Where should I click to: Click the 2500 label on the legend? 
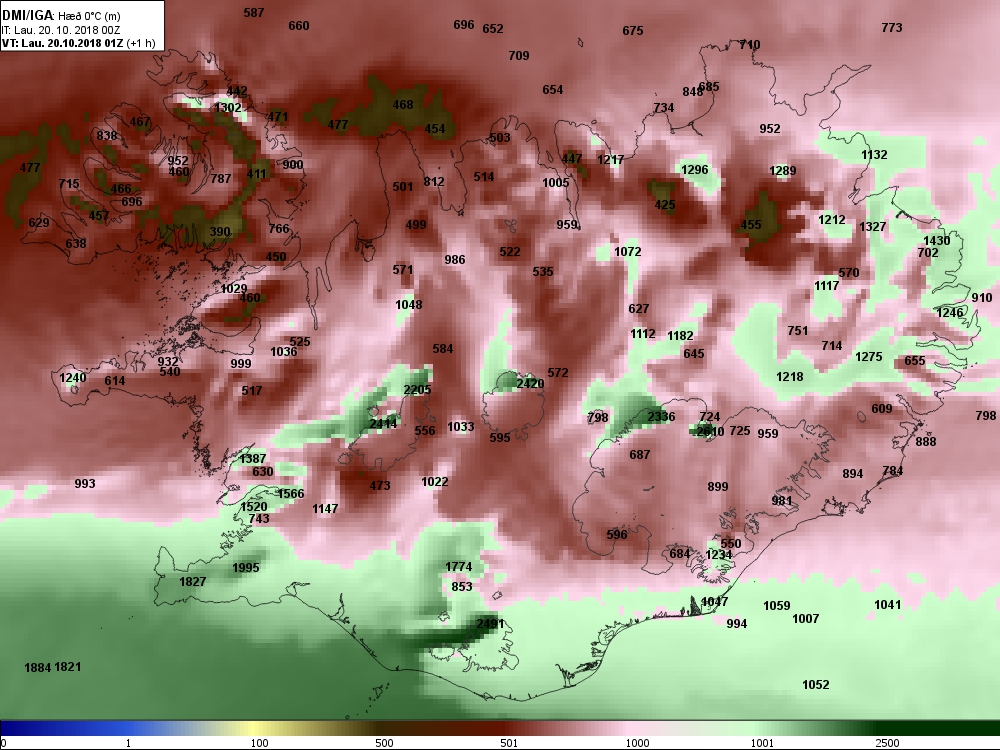click(887, 743)
